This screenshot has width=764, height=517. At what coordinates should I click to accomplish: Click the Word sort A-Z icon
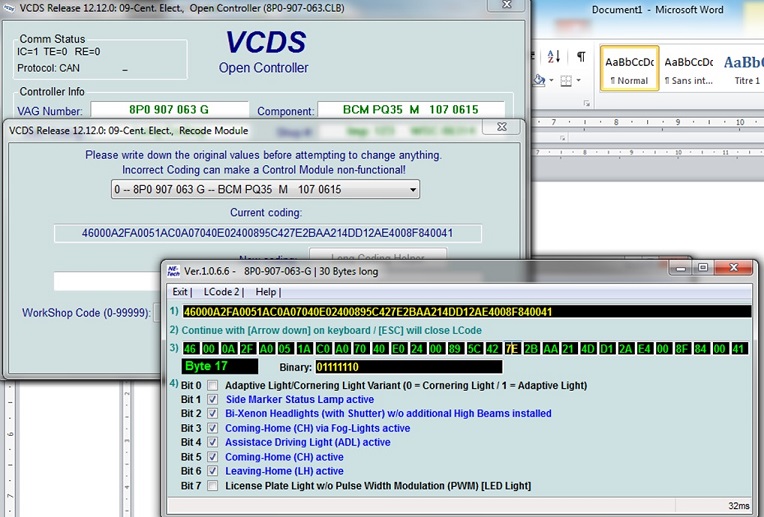click(554, 57)
